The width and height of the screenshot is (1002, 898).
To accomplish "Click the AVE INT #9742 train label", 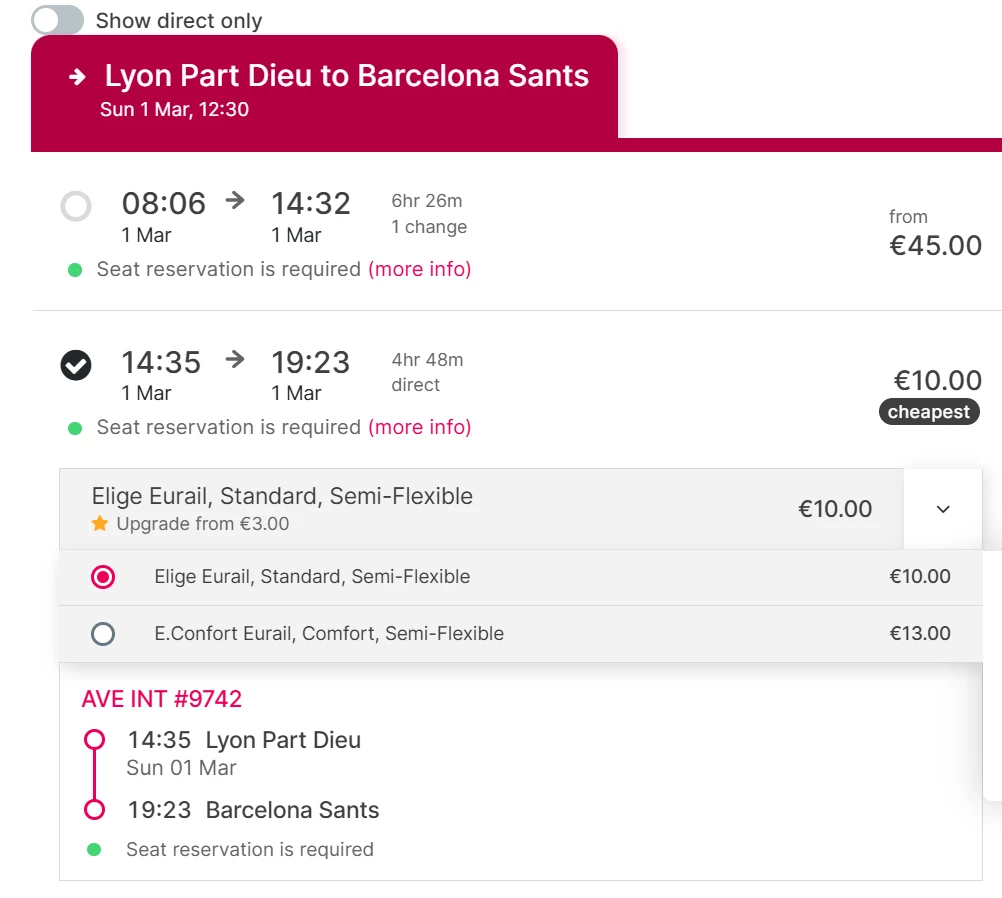I will pos(162,699).
